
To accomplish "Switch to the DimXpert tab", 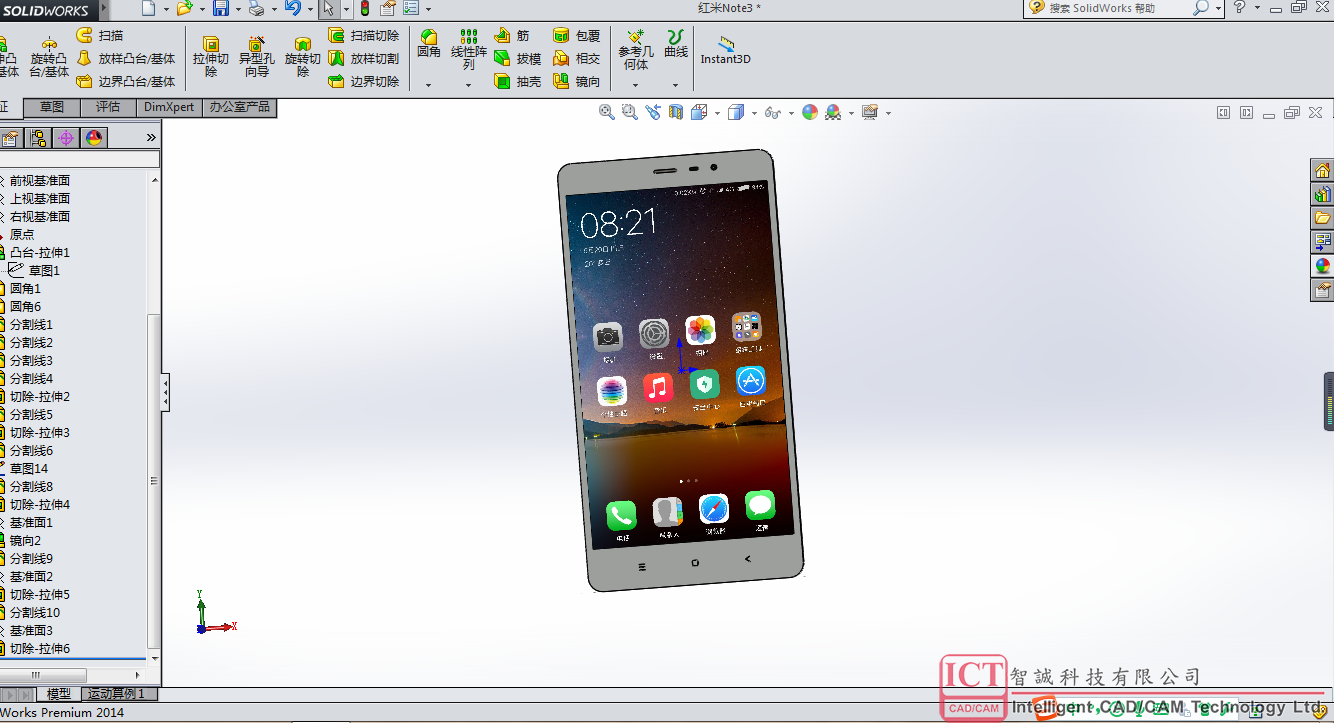I will 169,107.
